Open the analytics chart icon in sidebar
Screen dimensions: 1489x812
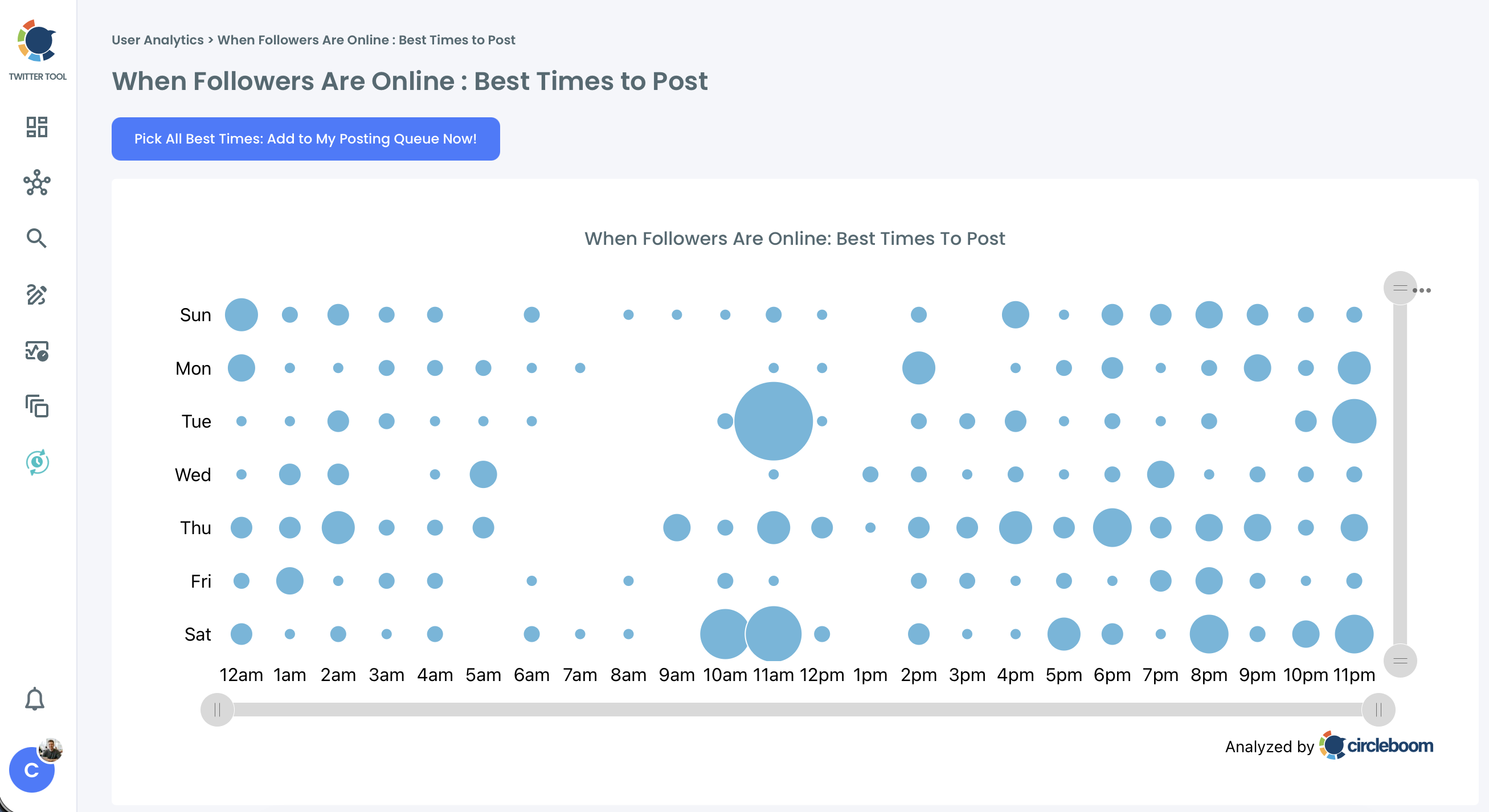pos(37,350)
